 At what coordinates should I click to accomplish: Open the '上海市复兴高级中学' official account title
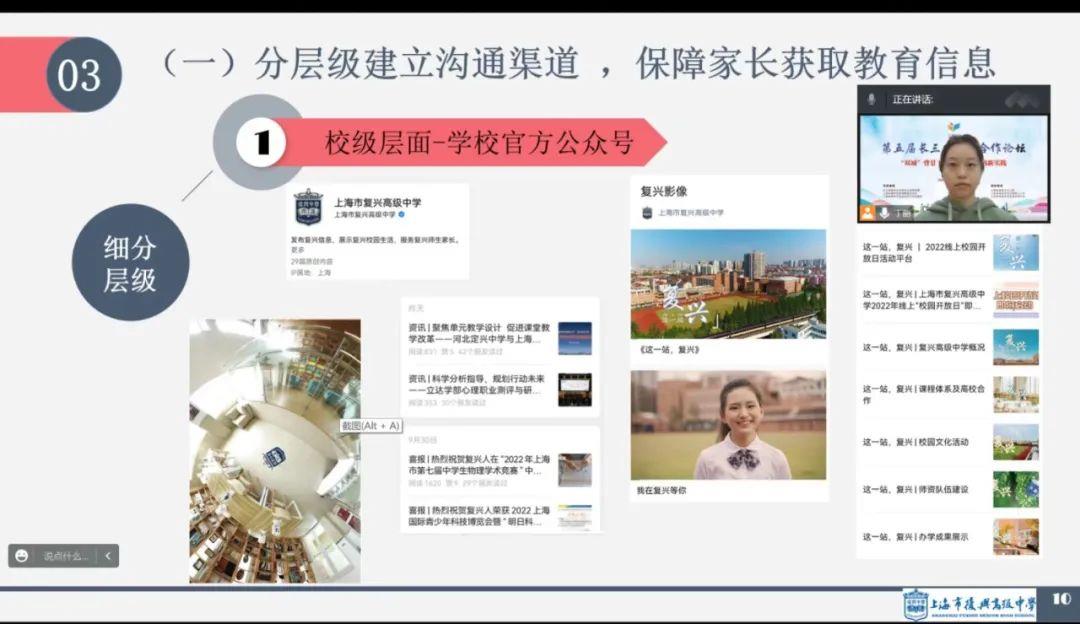pos(377,202)
